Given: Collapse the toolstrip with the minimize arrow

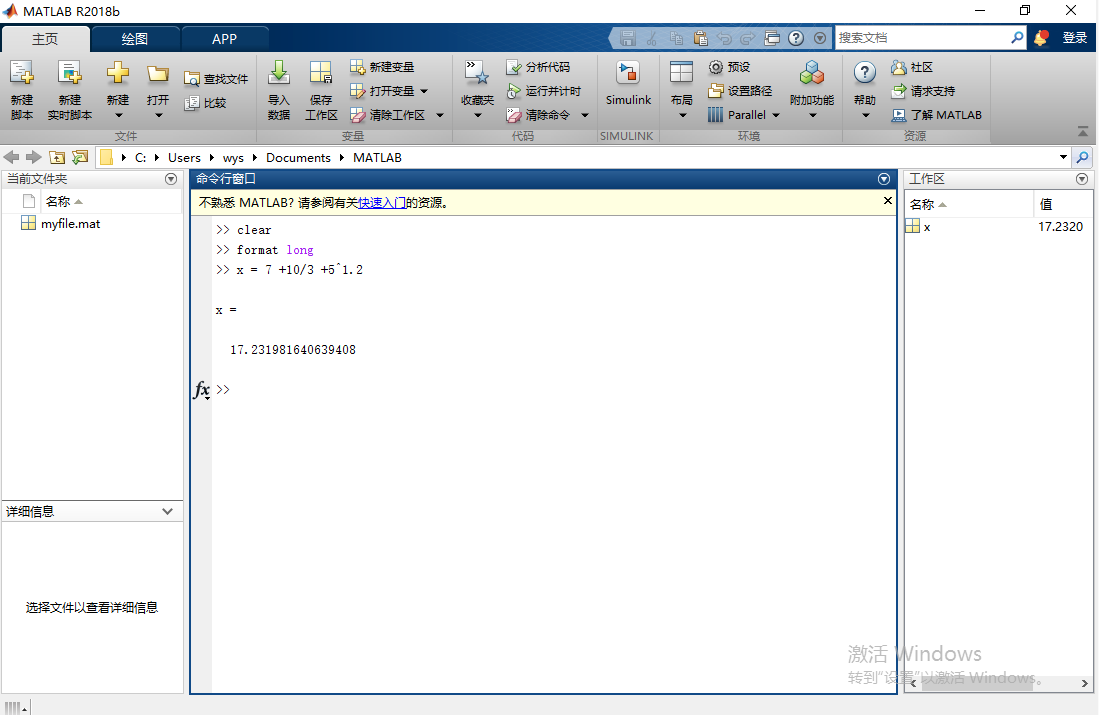Looking at the screenshot, I should tap(1083, 132).
